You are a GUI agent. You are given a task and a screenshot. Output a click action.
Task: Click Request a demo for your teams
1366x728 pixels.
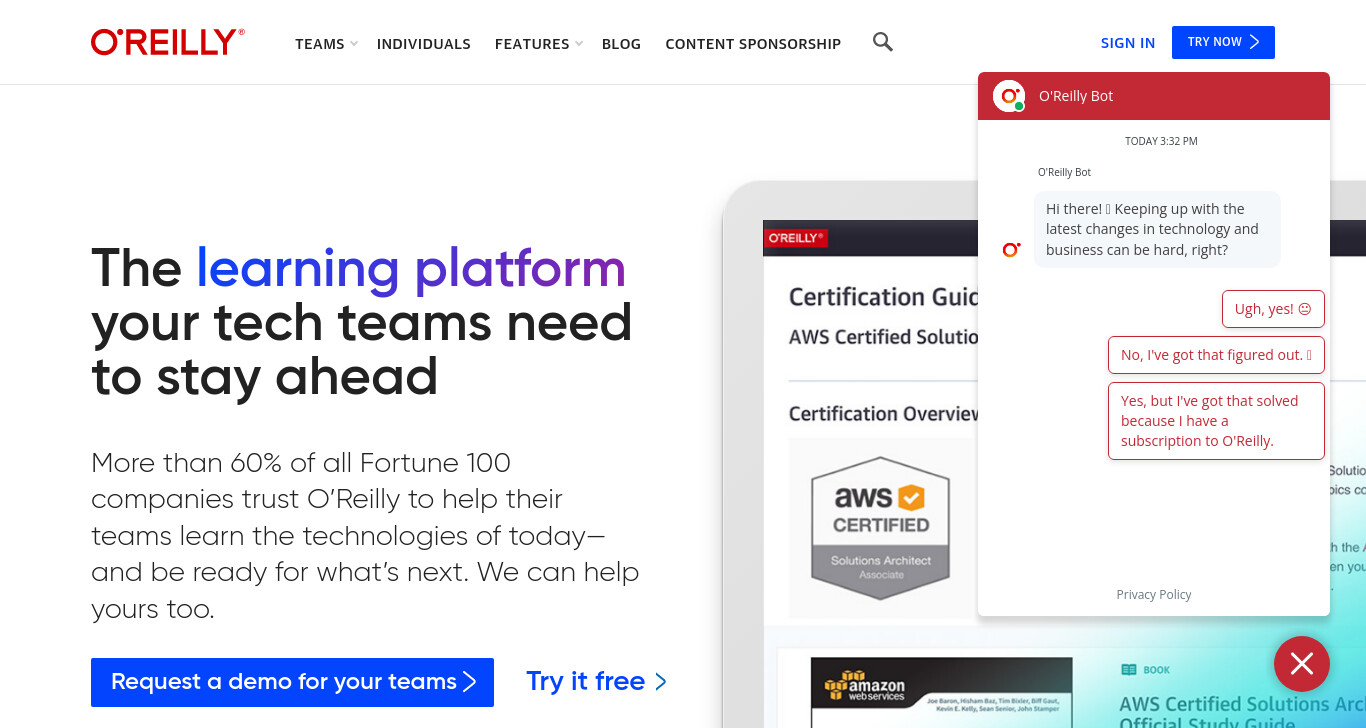(x=292, y=682)
